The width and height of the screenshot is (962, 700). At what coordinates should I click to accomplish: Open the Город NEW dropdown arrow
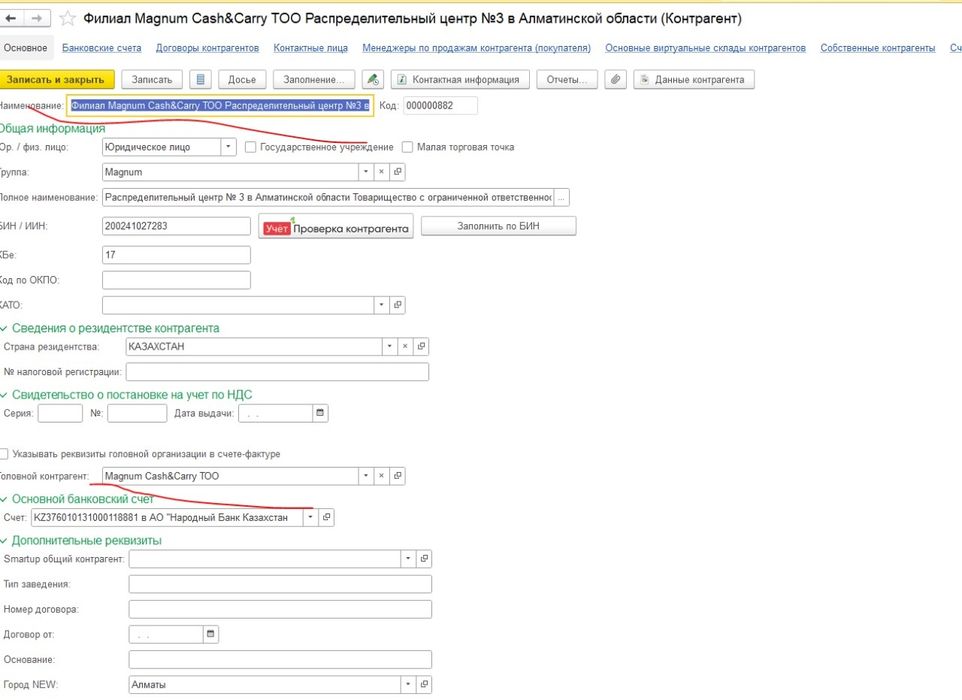[x=408, y=684]
